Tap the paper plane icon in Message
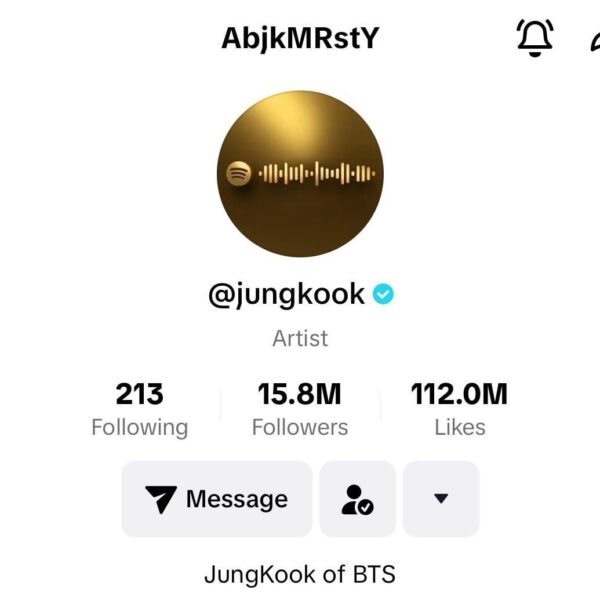Viewport: 600px width, 600px height. coord(161,499)
